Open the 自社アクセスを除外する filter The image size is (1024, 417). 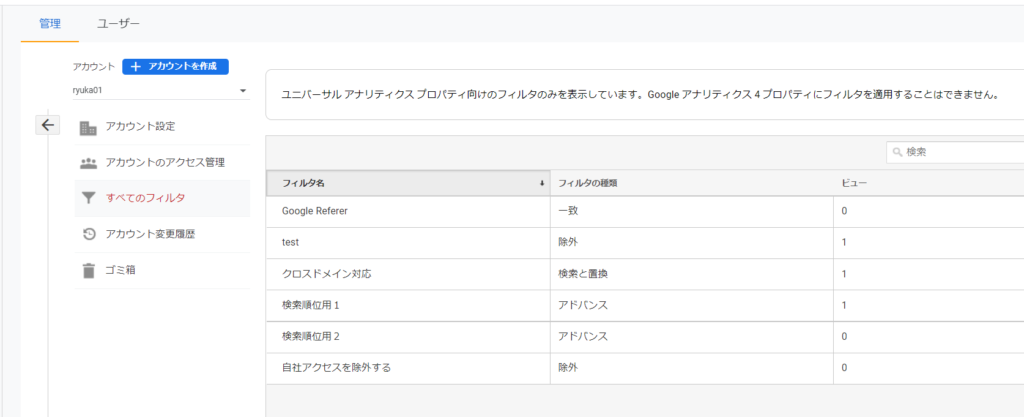click(336, 368)
